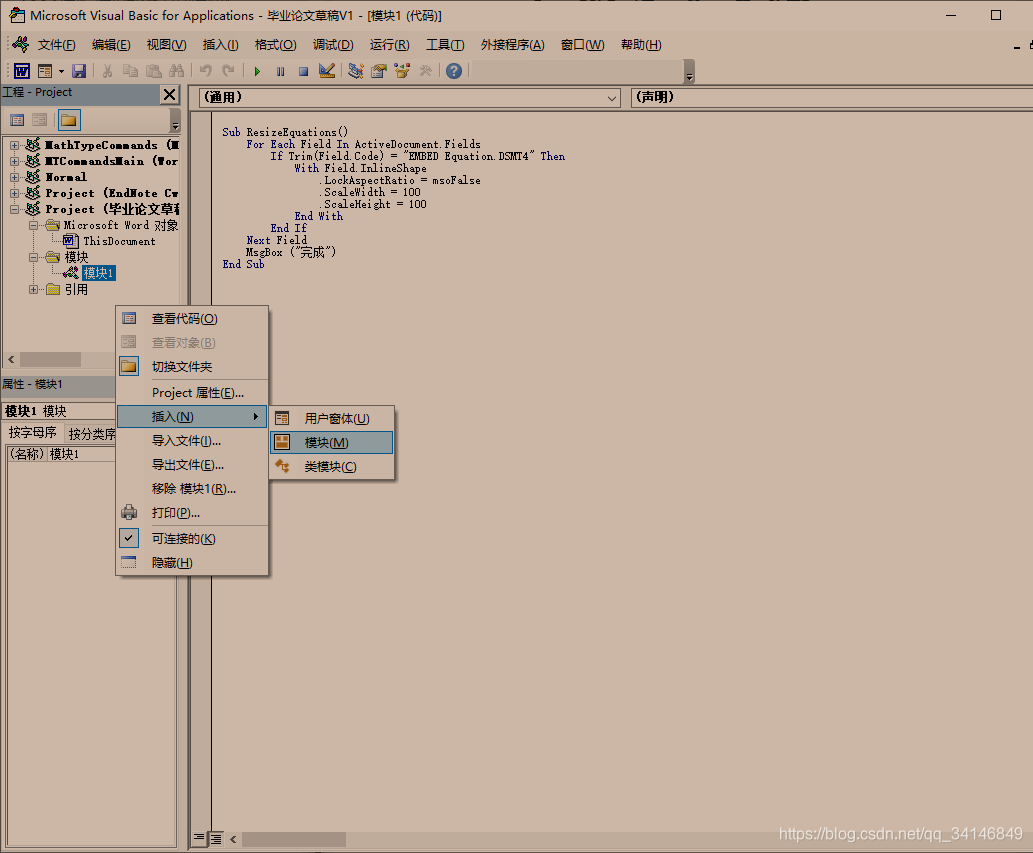
Task: Open Properties Window toolbar icon
Action: pyautogui.click(x=379, y=71)
